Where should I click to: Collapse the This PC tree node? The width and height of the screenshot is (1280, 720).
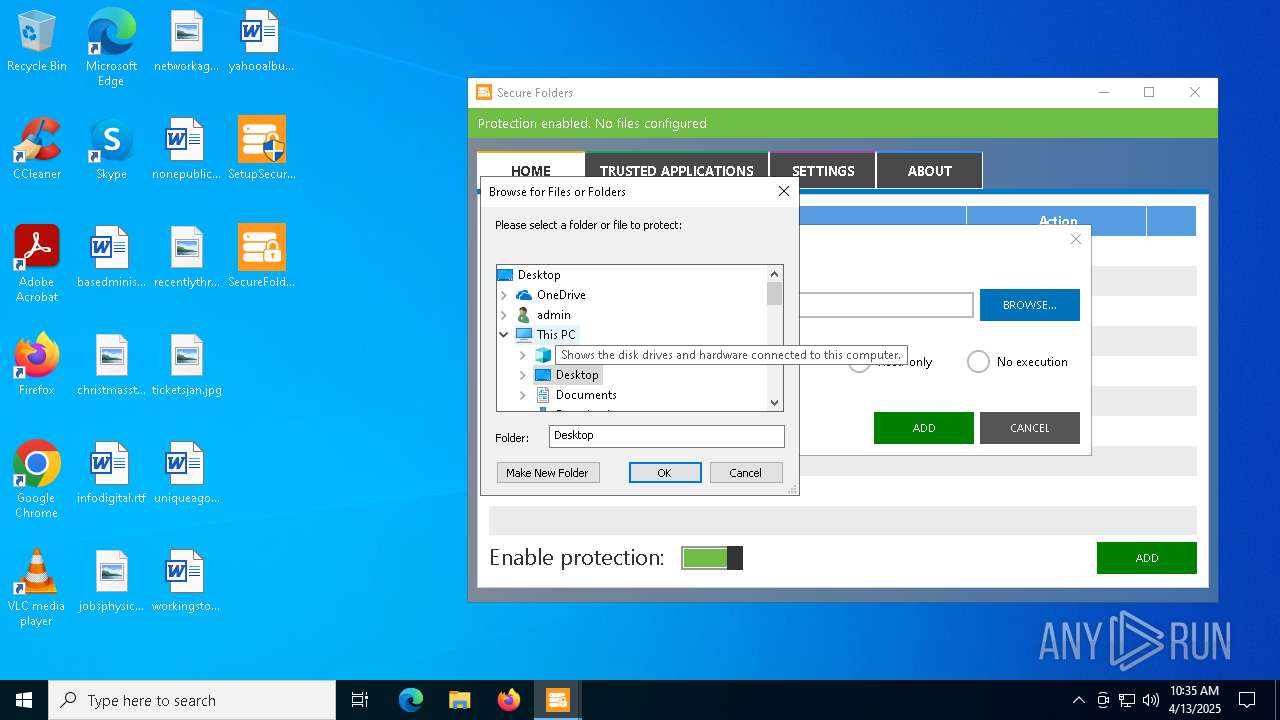504,335
